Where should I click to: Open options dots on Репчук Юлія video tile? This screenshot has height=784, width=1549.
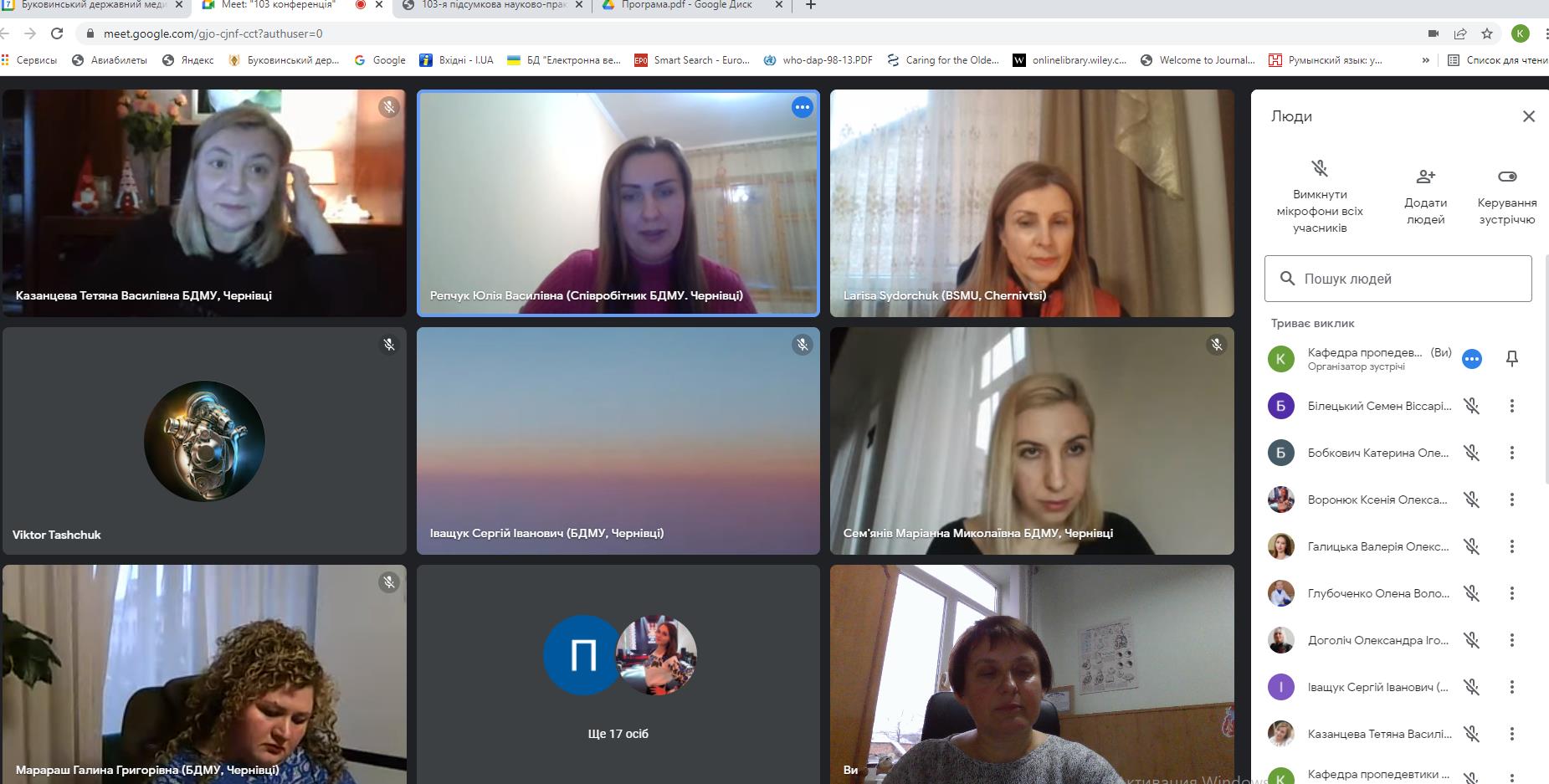(x=803, y=107)
